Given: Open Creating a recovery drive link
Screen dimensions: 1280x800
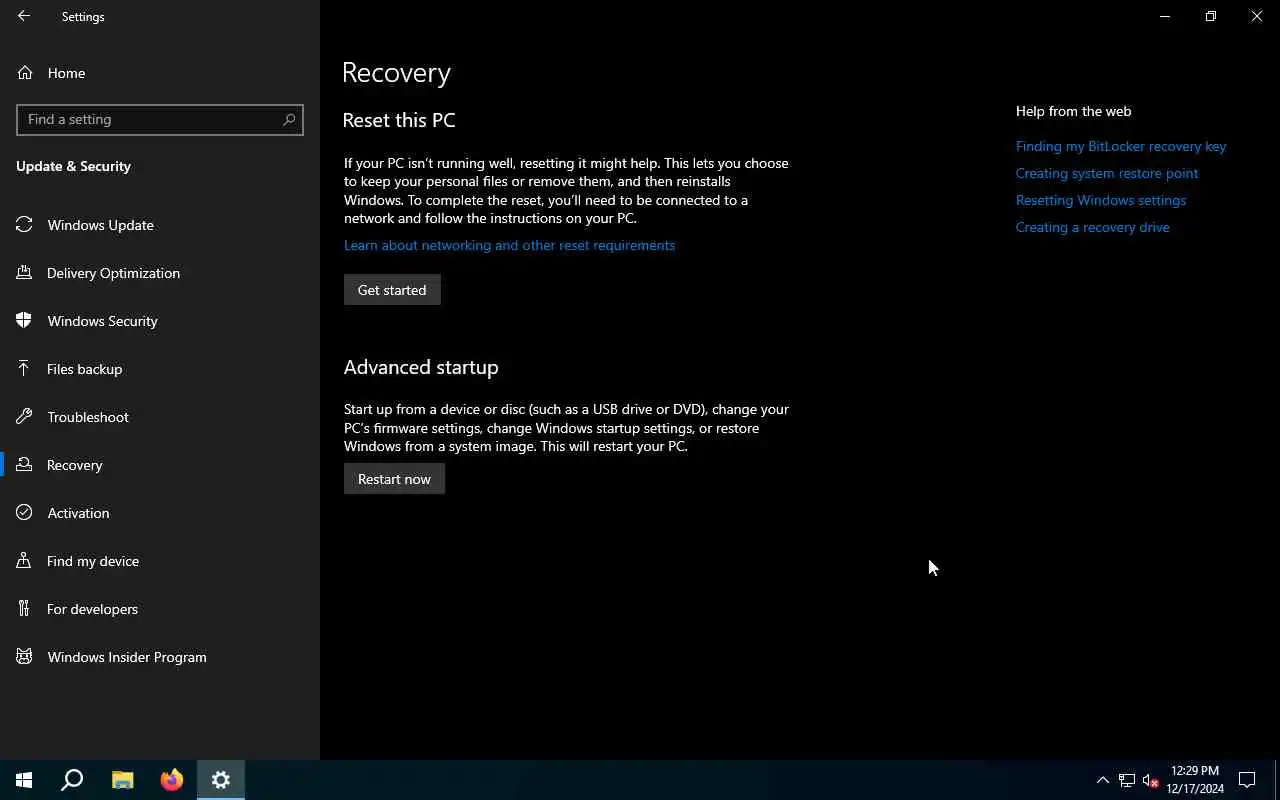Looking at the screenshot, I should (x=1092, y=227).
